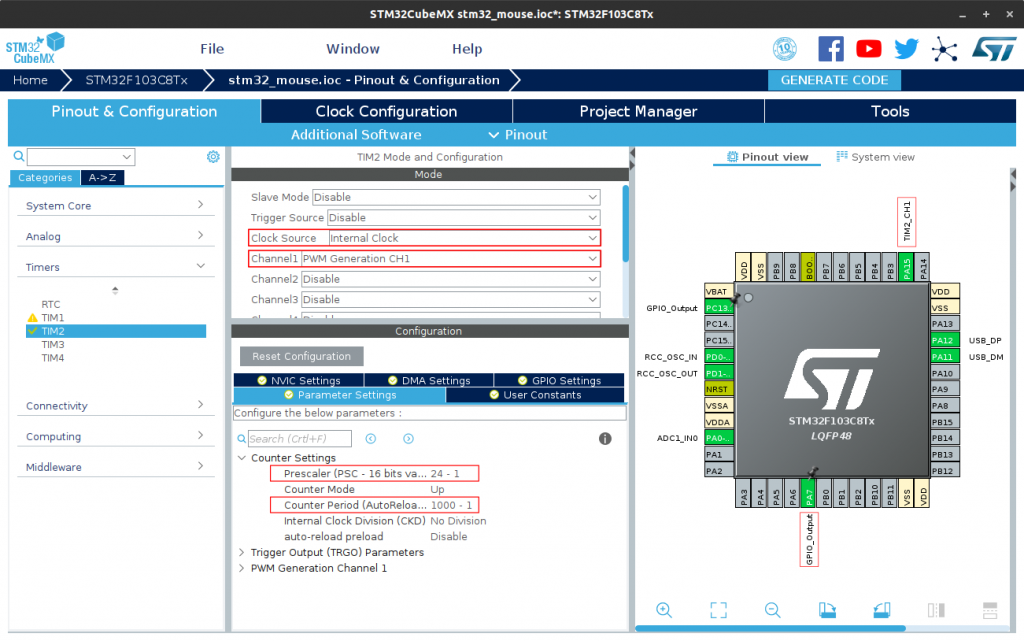1024x641 pixels.
Task: Go to Home in the breadcrumb
Action: 30,80
